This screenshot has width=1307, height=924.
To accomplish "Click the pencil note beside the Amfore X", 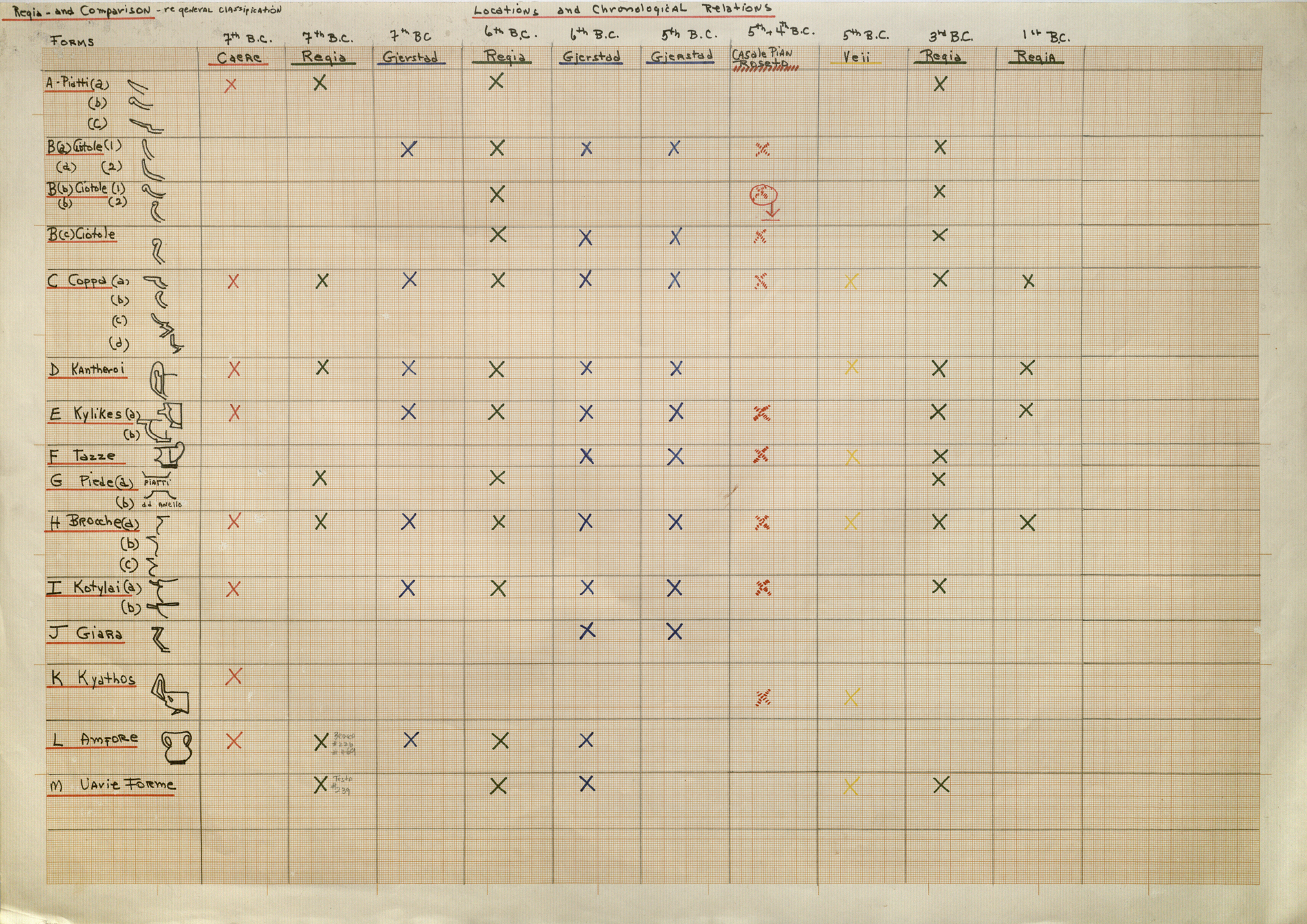I will (x=344, y=744).
